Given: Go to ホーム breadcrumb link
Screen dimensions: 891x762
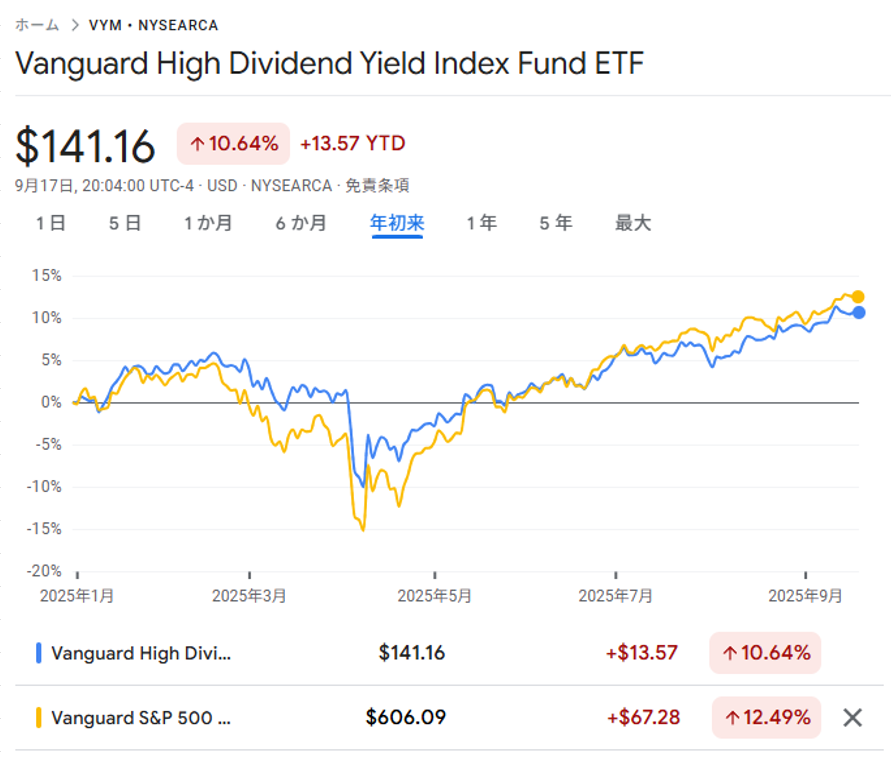Looking at the screenshot, I should coord(37,24).
